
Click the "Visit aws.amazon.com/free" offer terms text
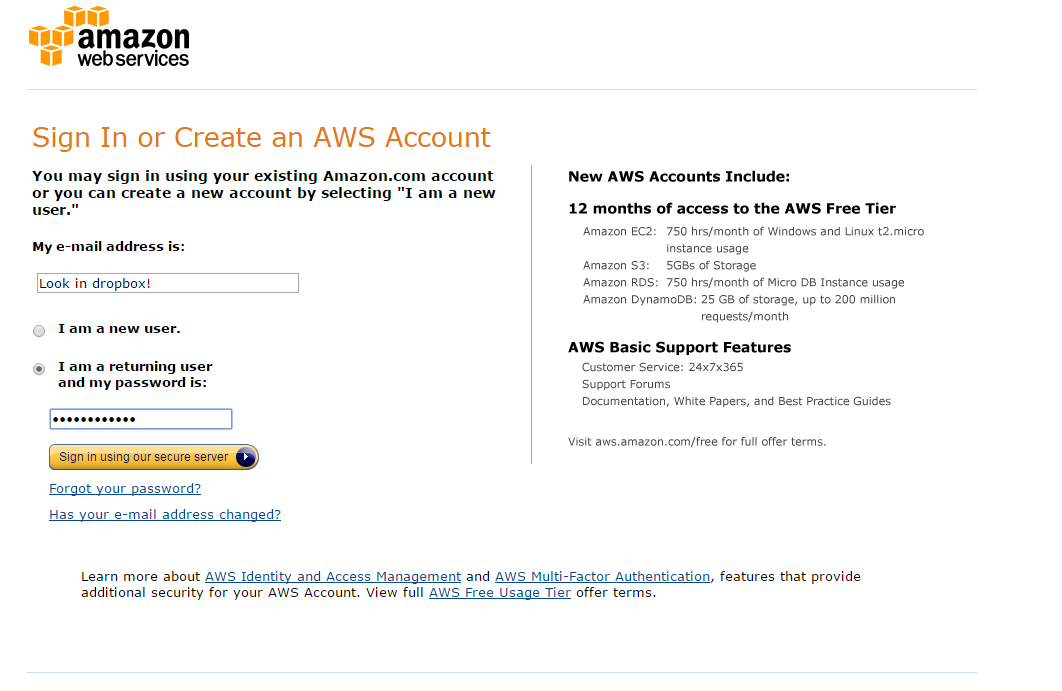(x=697, y=442)
